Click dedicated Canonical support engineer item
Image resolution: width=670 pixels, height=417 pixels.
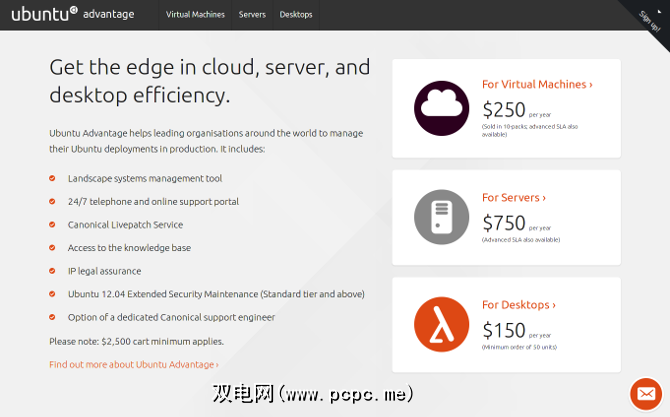click(x=171, y=317)
